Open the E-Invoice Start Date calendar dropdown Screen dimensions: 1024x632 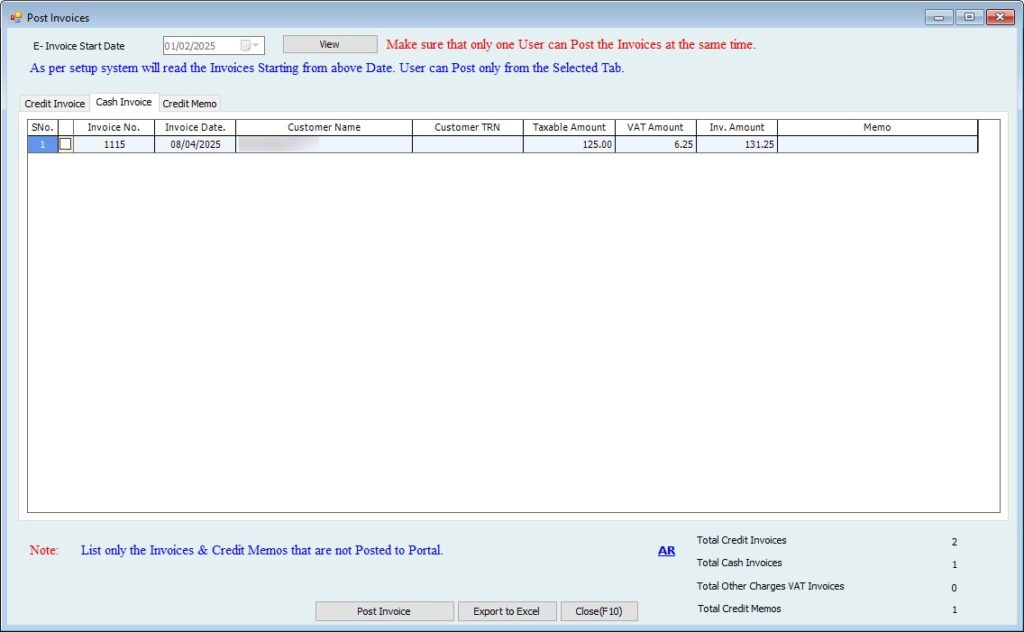tap(249, 45)
